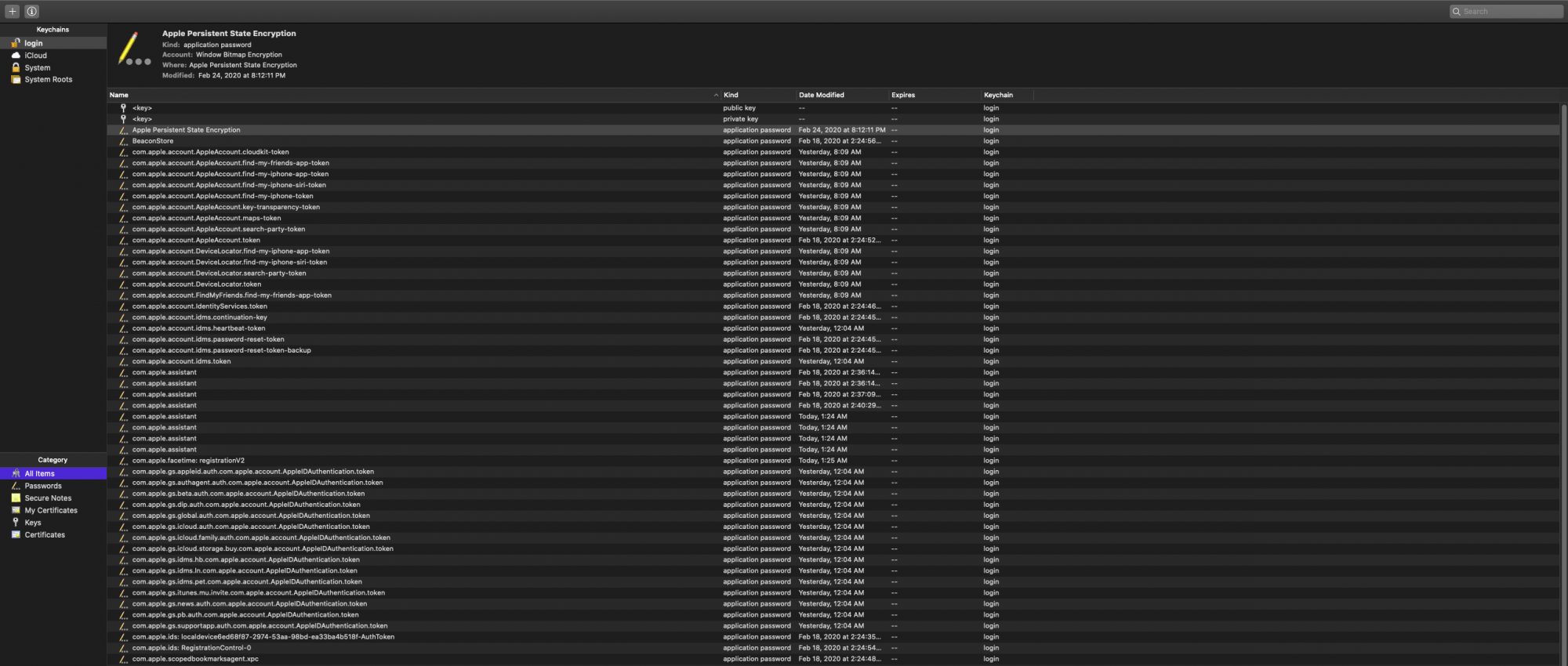Click the Window Bitmap Encryption account value in header
This screenshot has width=1568, height=666.
239,55
